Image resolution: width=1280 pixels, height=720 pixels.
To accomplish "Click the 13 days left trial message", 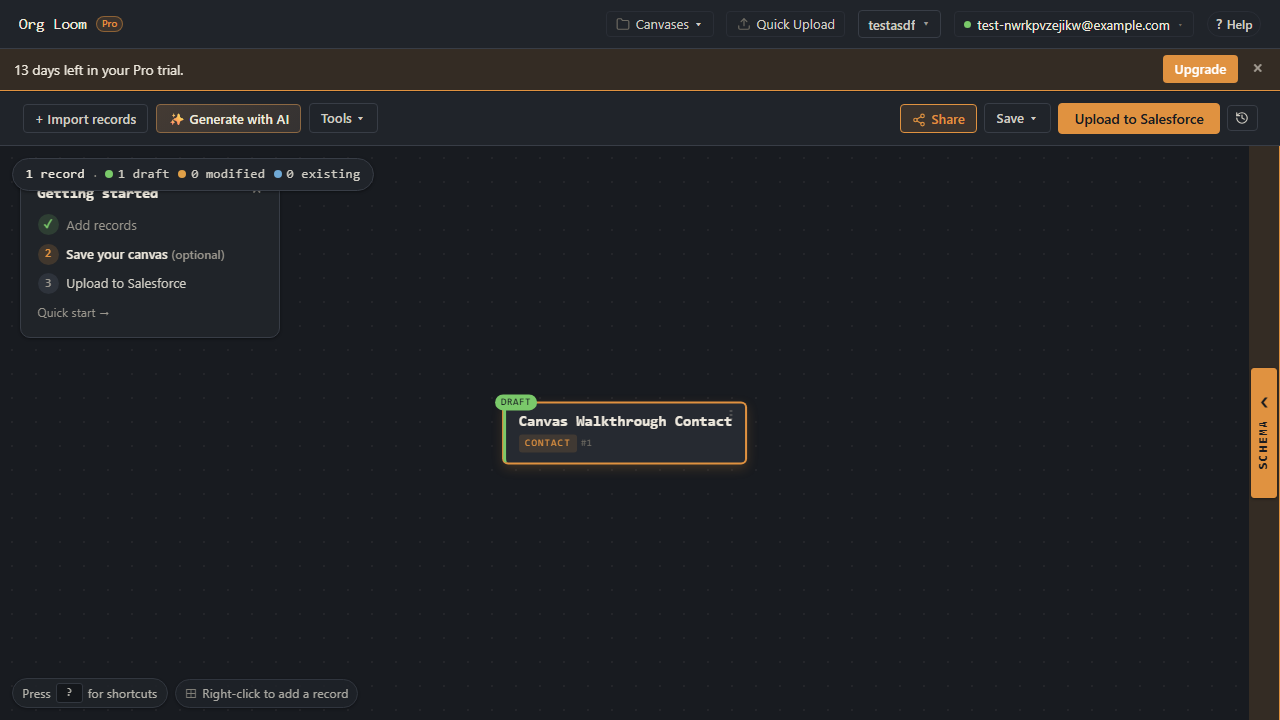I will coord(99,70).
